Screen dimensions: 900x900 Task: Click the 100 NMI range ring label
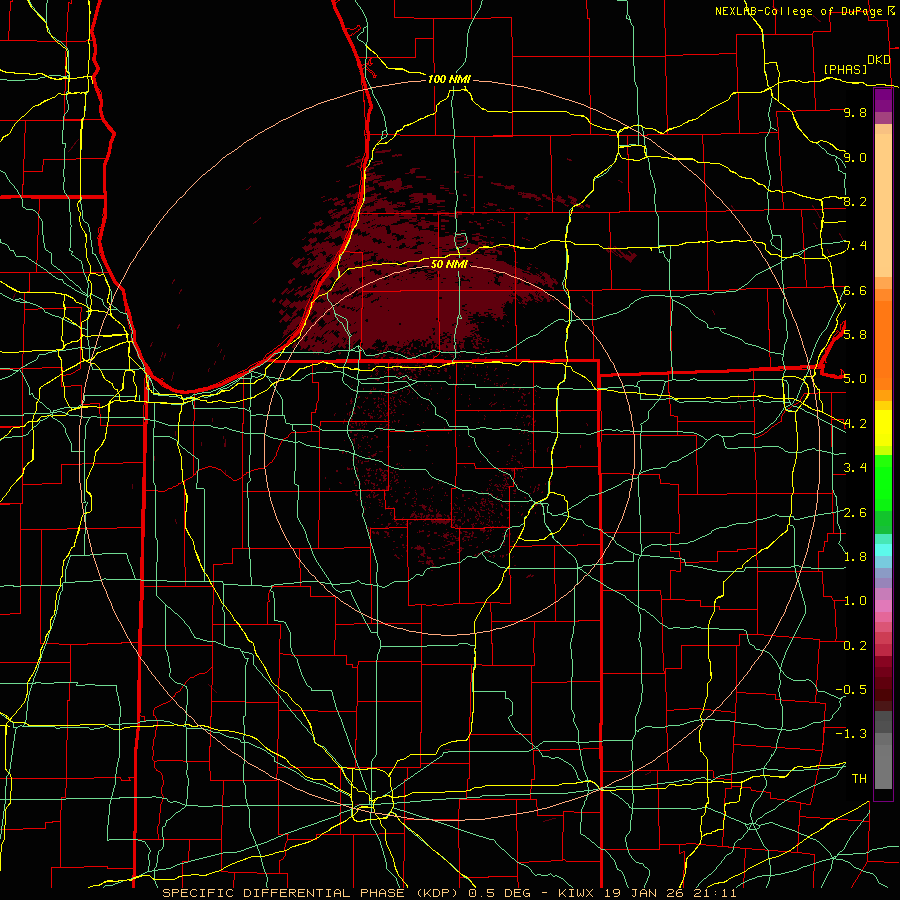449,79
